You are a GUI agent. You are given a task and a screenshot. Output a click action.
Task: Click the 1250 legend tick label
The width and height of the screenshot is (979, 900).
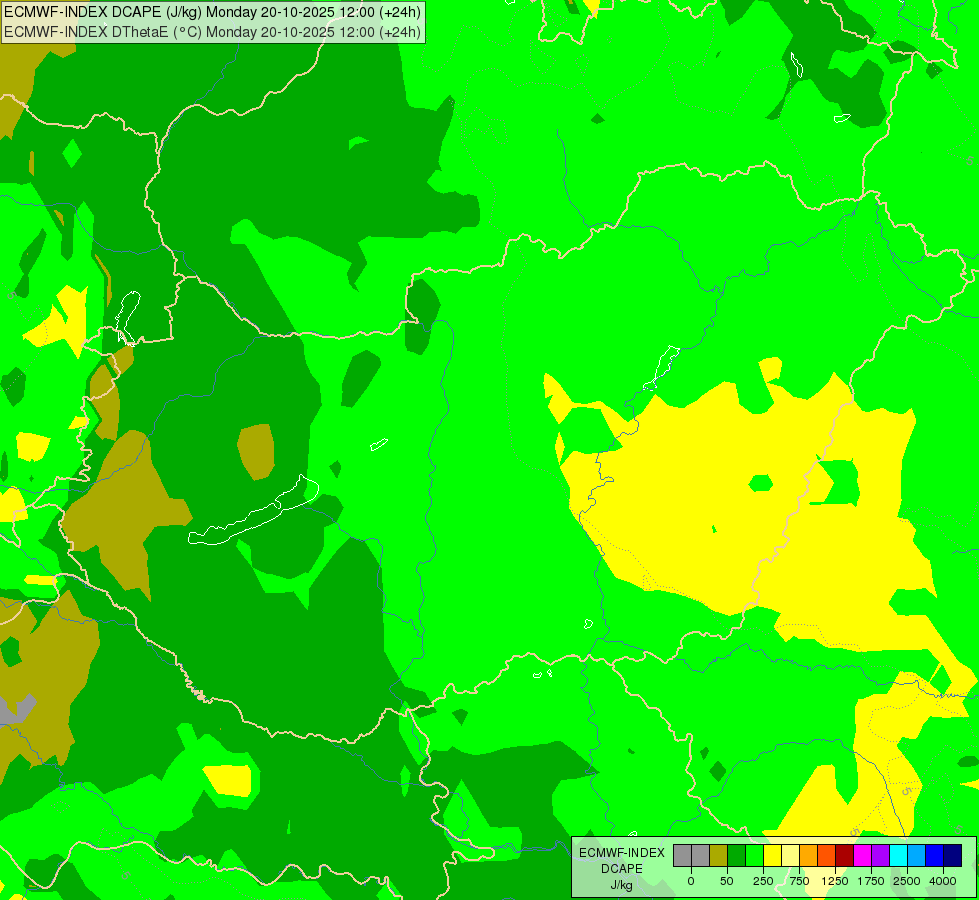point(835,881)
